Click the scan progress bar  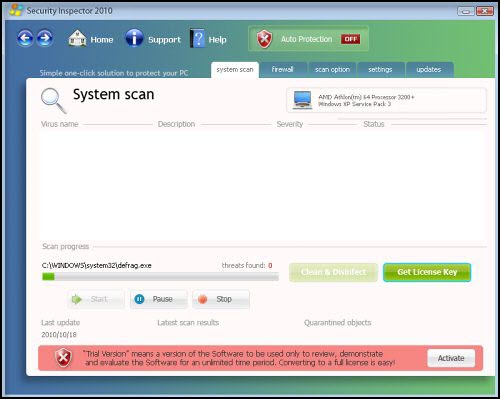click(160, 277)
